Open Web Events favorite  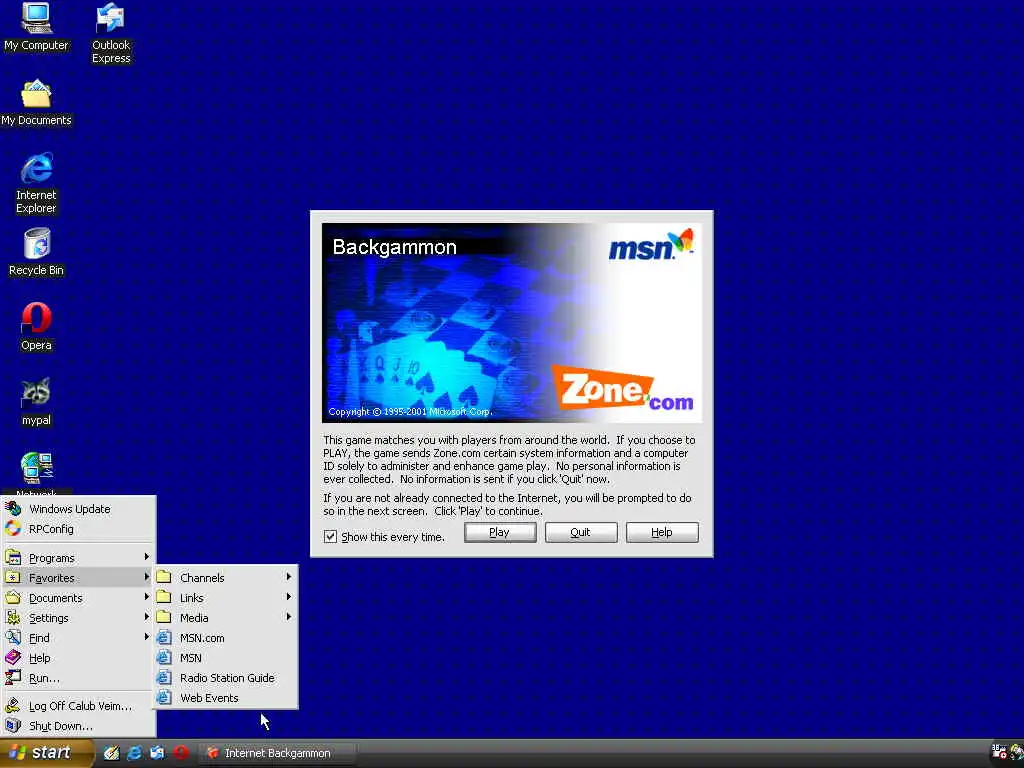(x=226, y=698)
